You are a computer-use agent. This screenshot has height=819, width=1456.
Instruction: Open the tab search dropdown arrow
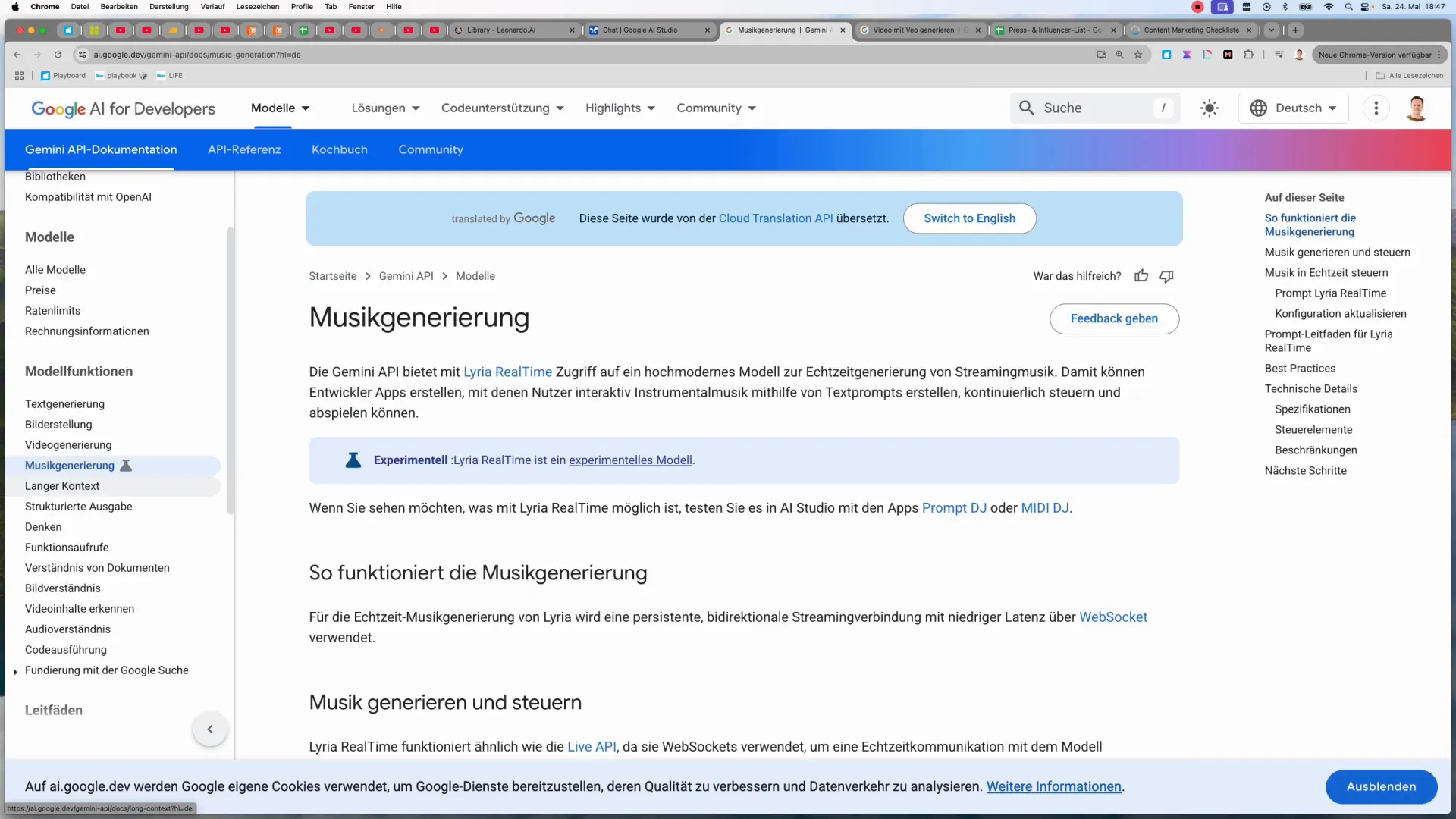[x=1272, y=30]
